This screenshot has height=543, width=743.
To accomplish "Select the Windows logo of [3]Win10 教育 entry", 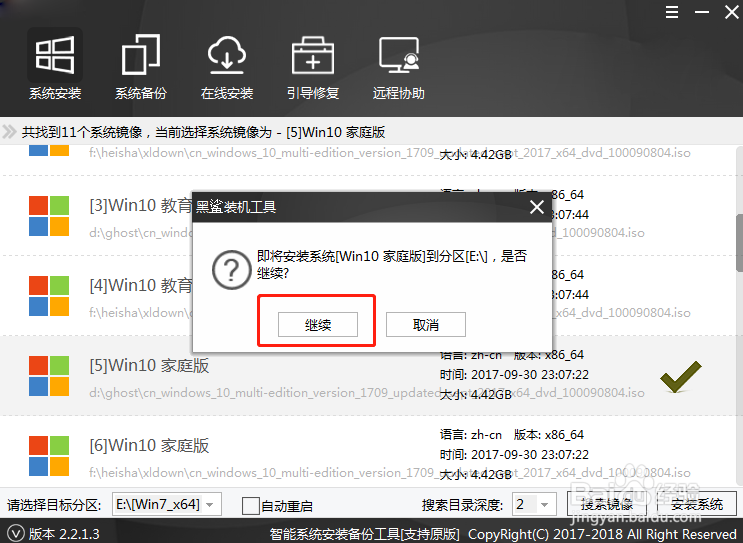I will tap(49, 216).
